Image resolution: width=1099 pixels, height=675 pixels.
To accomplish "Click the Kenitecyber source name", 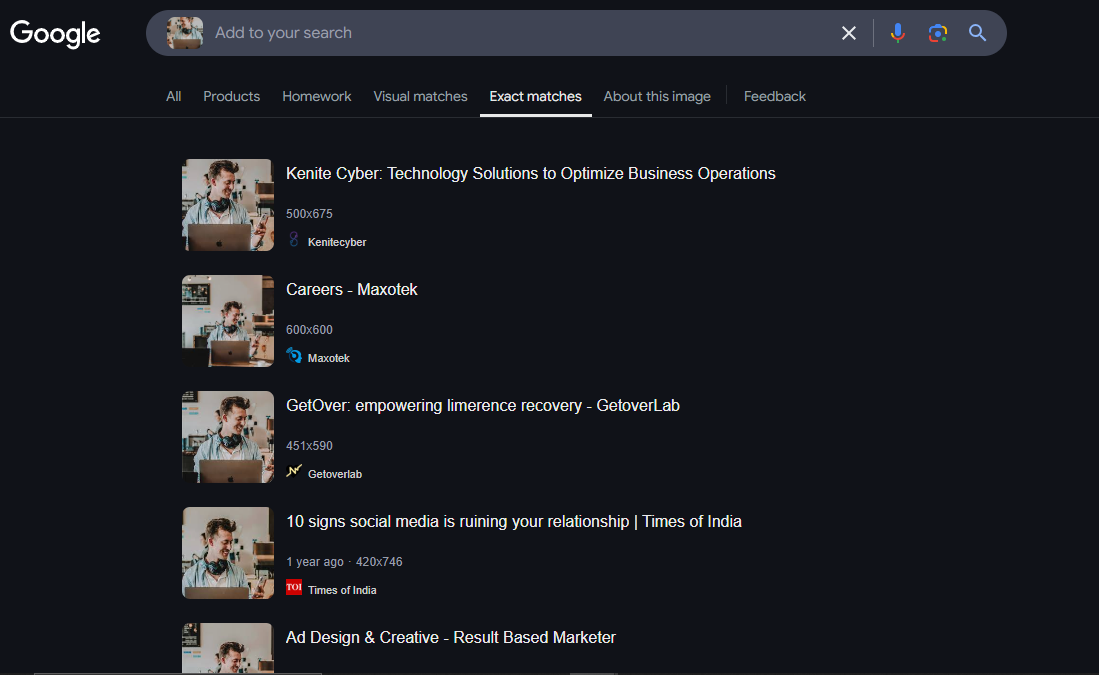I will tap(337, 242).
